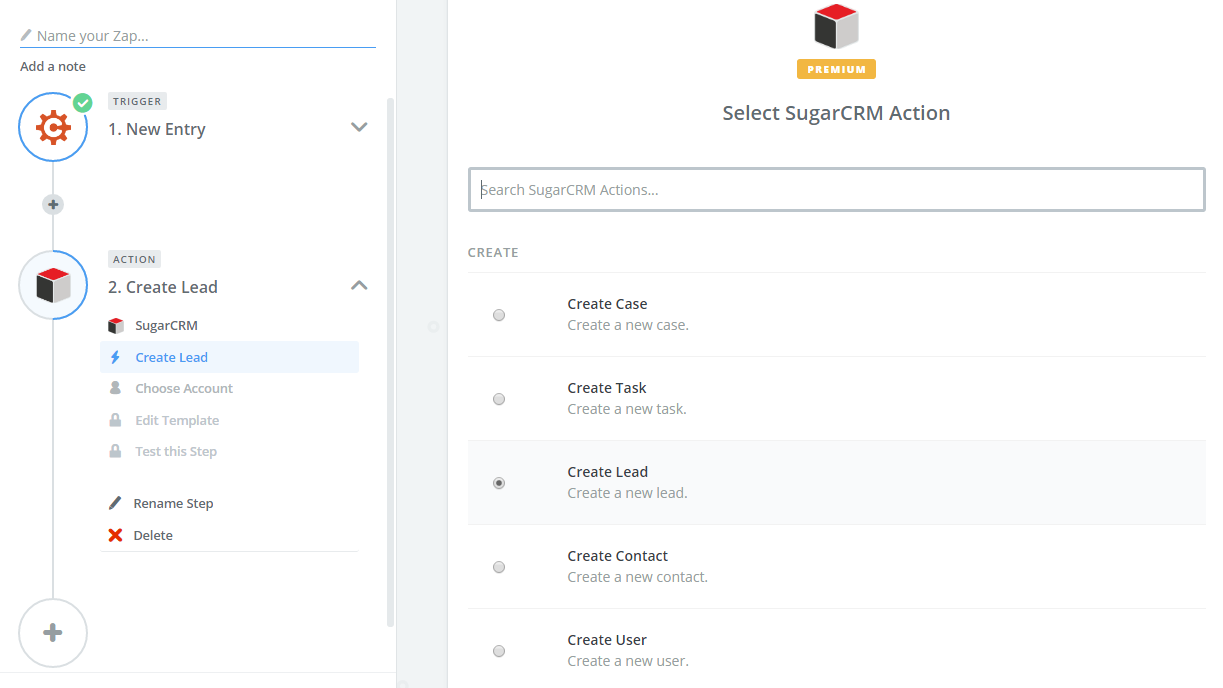Select the Create Task radio button
The image size is (1223, 688).
(x=499, y=398)
